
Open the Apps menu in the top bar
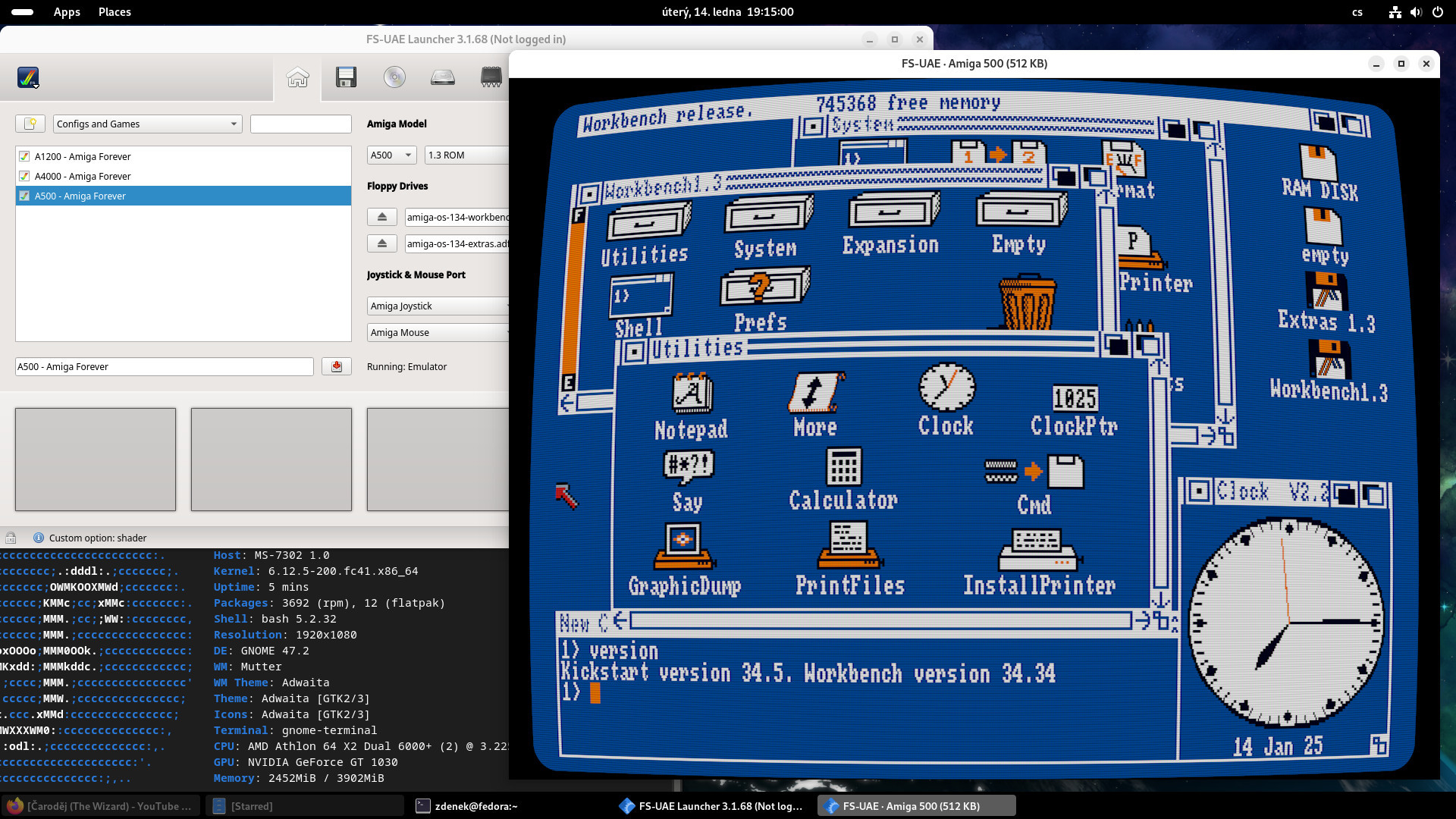pyautogui.click(x=67, y=12)
